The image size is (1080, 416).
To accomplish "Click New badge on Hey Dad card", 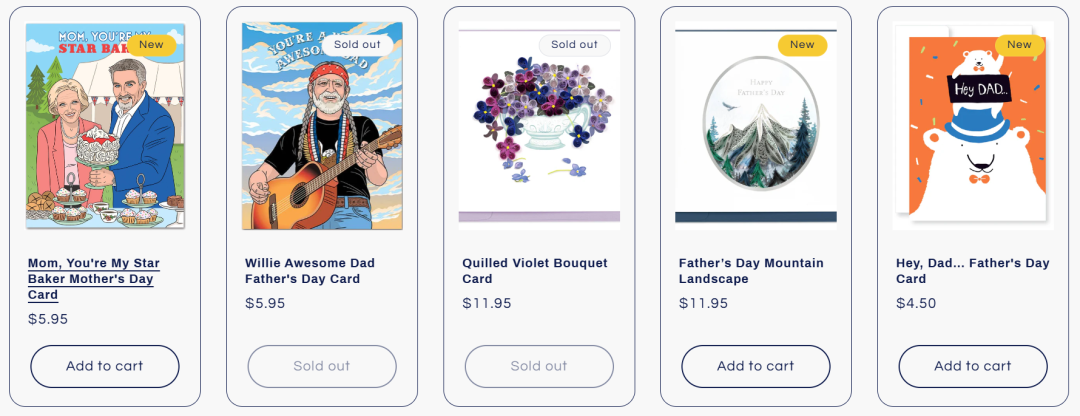I will click(1019, 45).
